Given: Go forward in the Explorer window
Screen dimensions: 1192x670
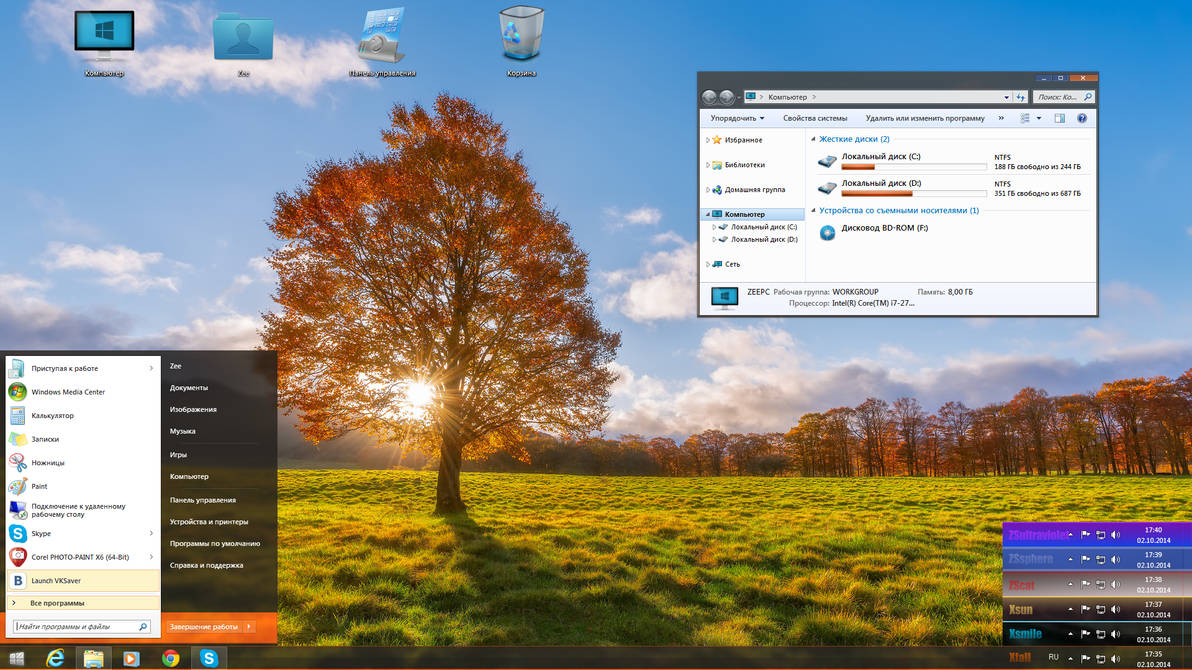Looking at the screenshot, I should tap(727, 97).
